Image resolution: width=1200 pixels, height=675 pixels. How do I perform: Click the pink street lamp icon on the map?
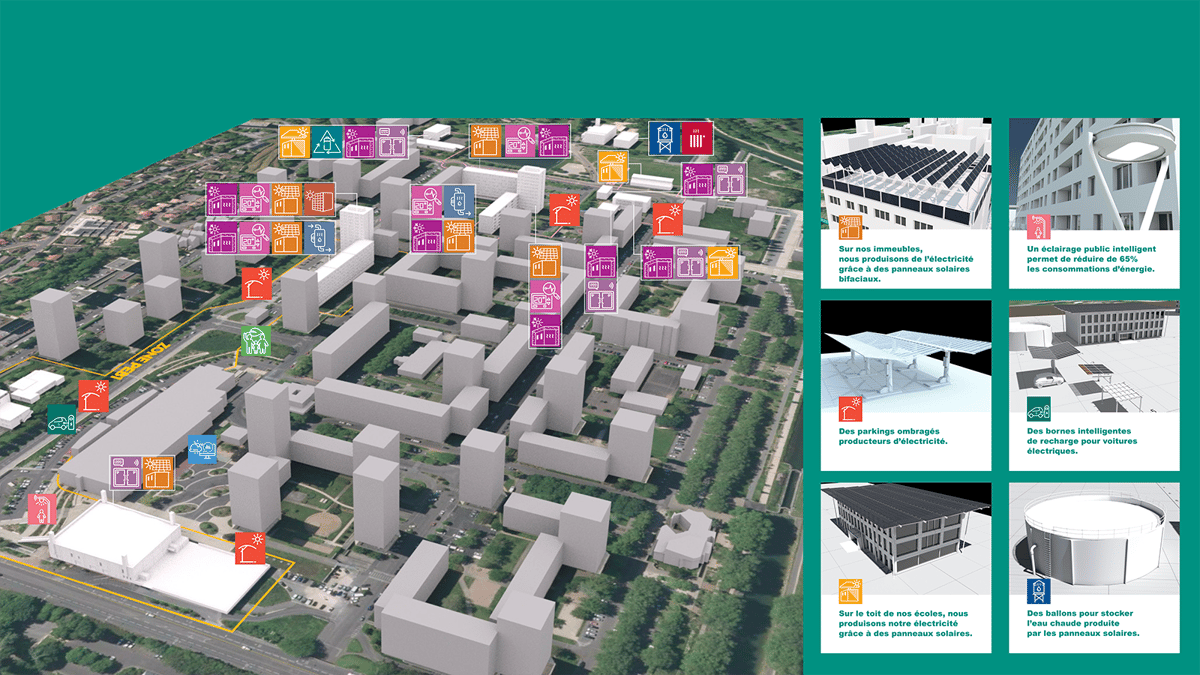41,508
